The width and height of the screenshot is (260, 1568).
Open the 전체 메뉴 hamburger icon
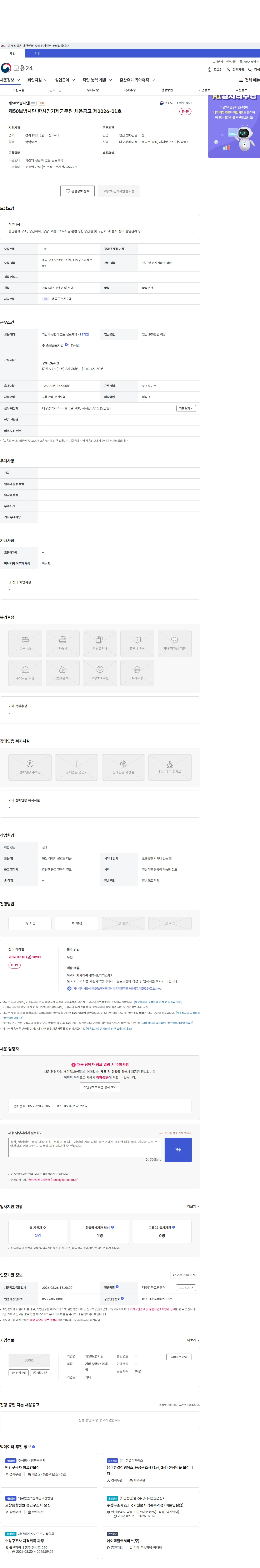(x=241, y=80)
